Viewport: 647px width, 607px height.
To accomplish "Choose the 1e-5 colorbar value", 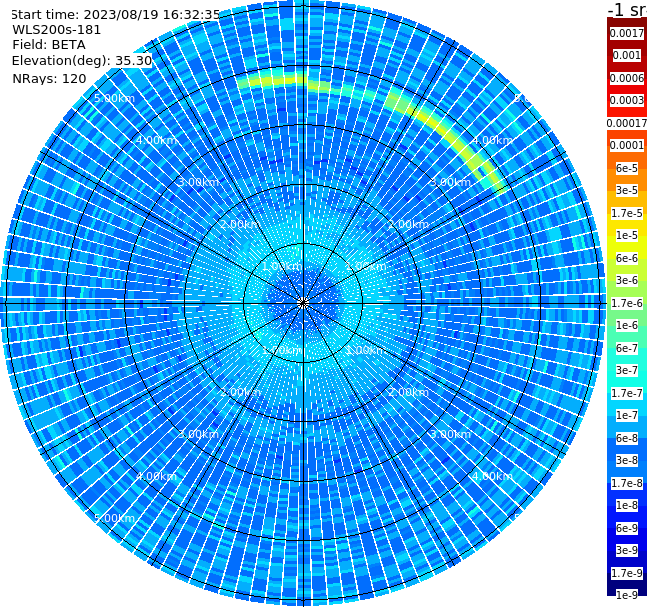I will click(627, 235).
